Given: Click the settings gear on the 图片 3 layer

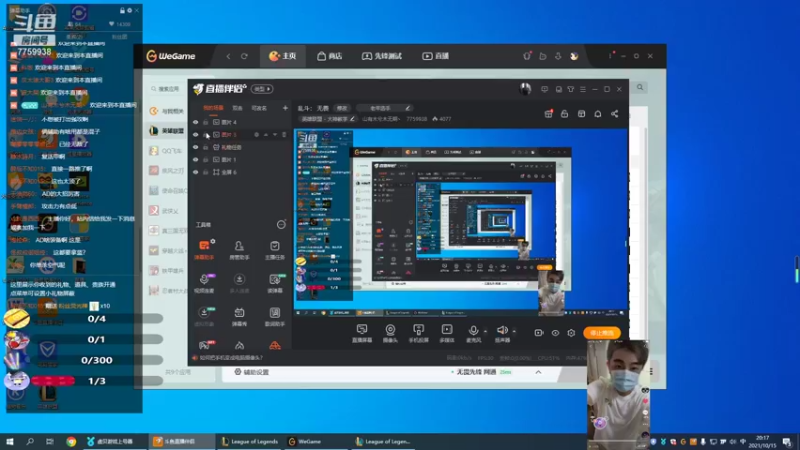Looking at the screenshot, I should [256, 135].
